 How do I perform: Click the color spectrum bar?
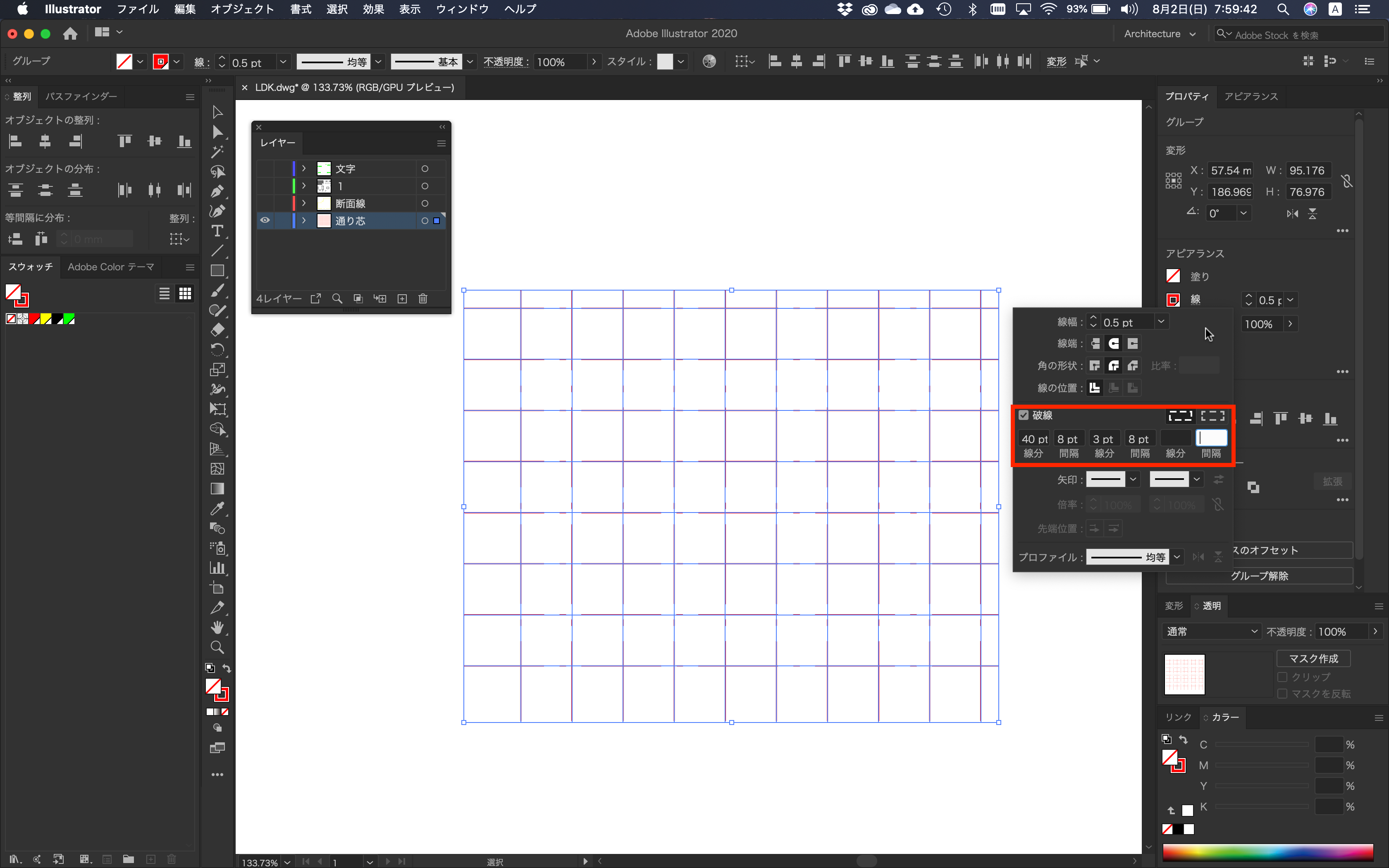1267,852
